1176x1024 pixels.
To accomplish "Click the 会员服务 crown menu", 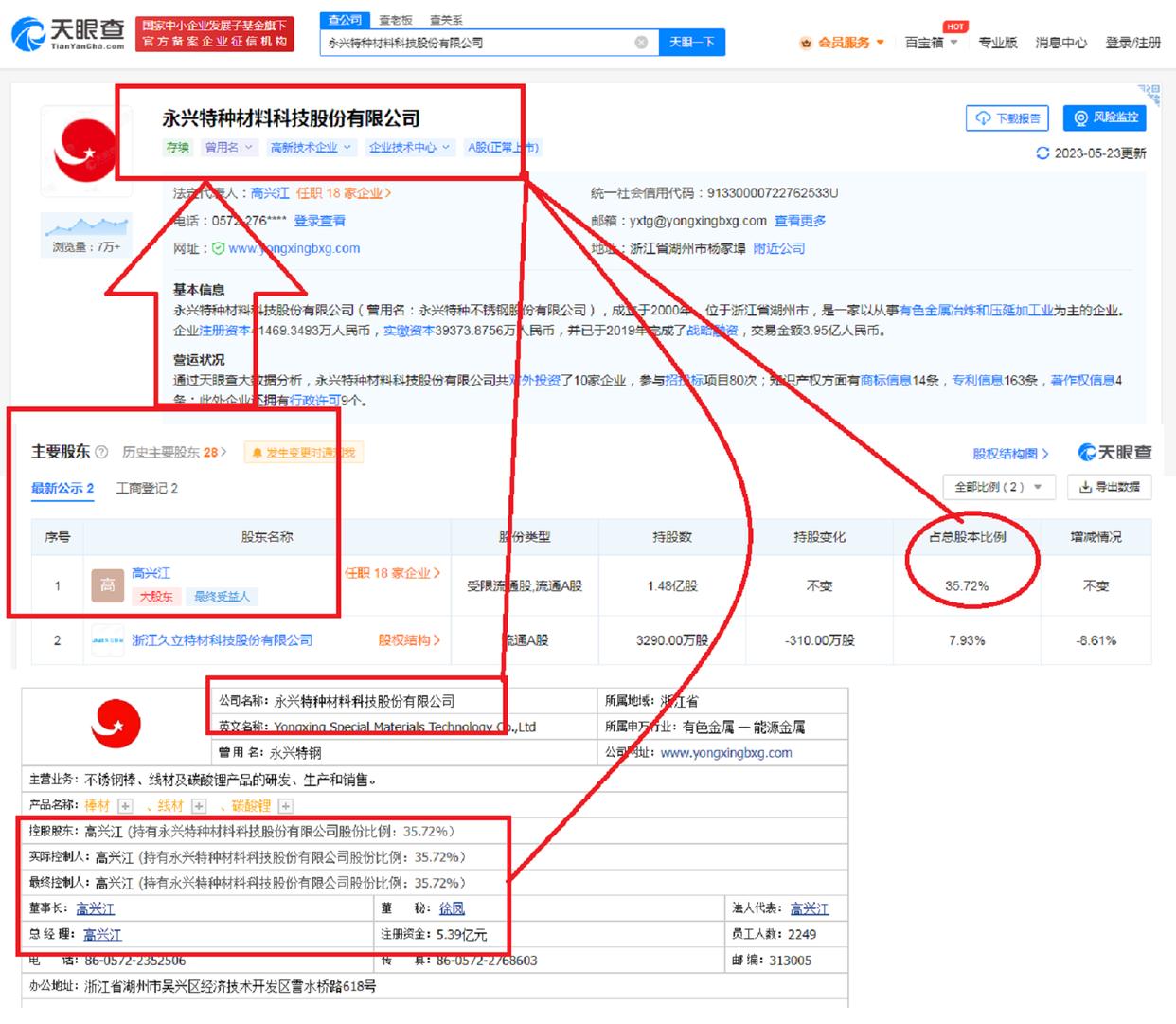I will click(x=842, y=43).
